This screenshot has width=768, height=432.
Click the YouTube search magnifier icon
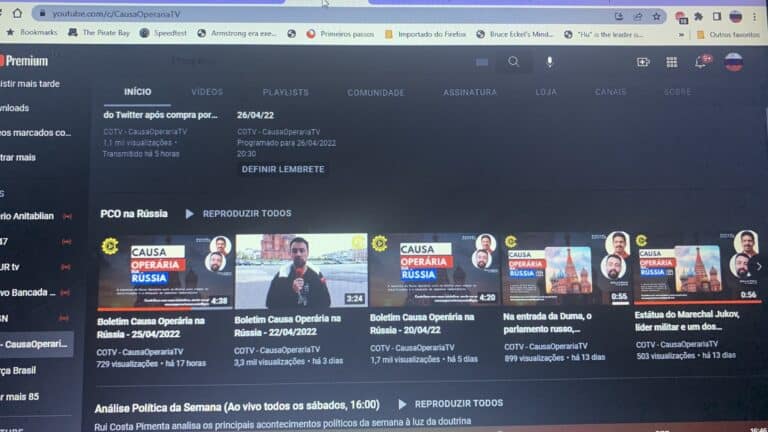513,62
